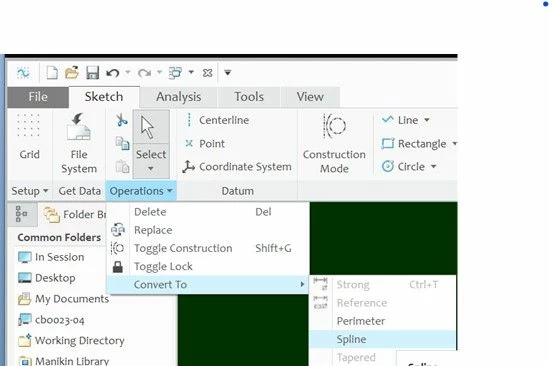Expand the Setup group dropdown
549x366 pixels.
pyautogui.click(x=30, y=191)
